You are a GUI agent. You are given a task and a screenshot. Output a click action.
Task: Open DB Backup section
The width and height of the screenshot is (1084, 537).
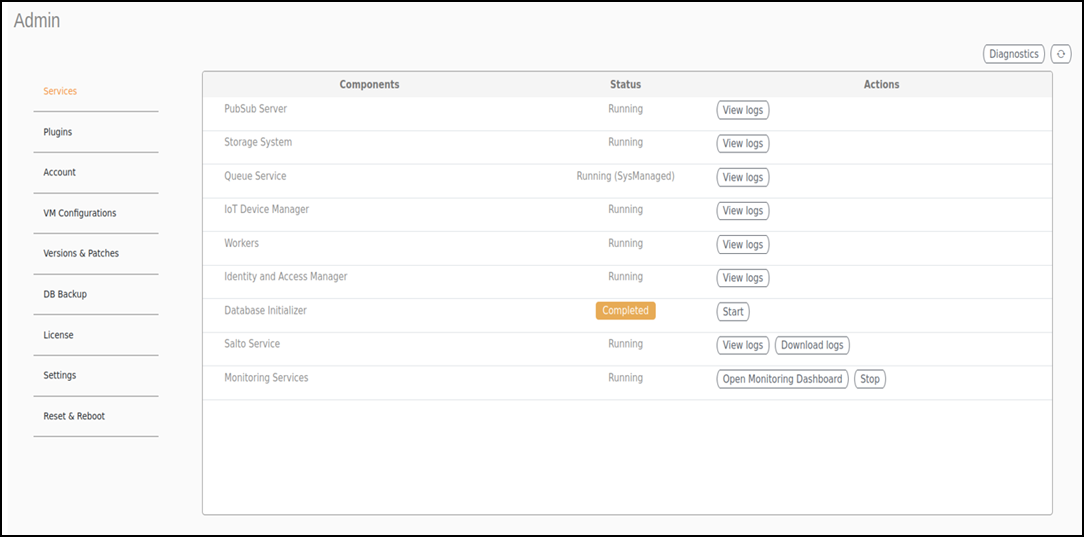point(65,294)
